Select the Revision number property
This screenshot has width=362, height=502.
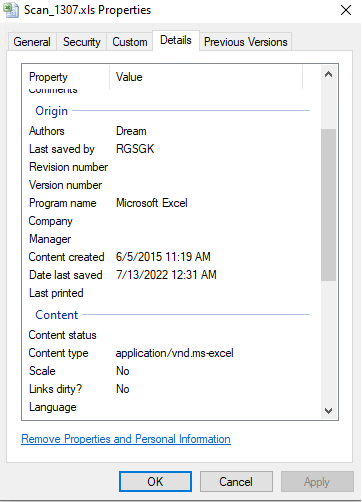pyautogui.click(x=68, y=167)
